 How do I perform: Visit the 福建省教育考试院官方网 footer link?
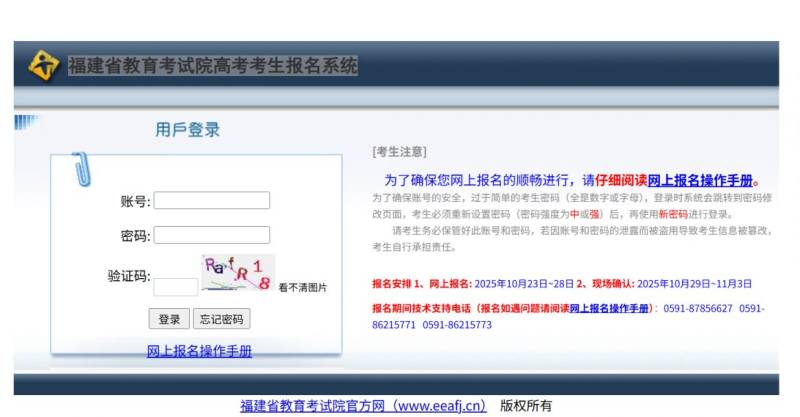363,406
